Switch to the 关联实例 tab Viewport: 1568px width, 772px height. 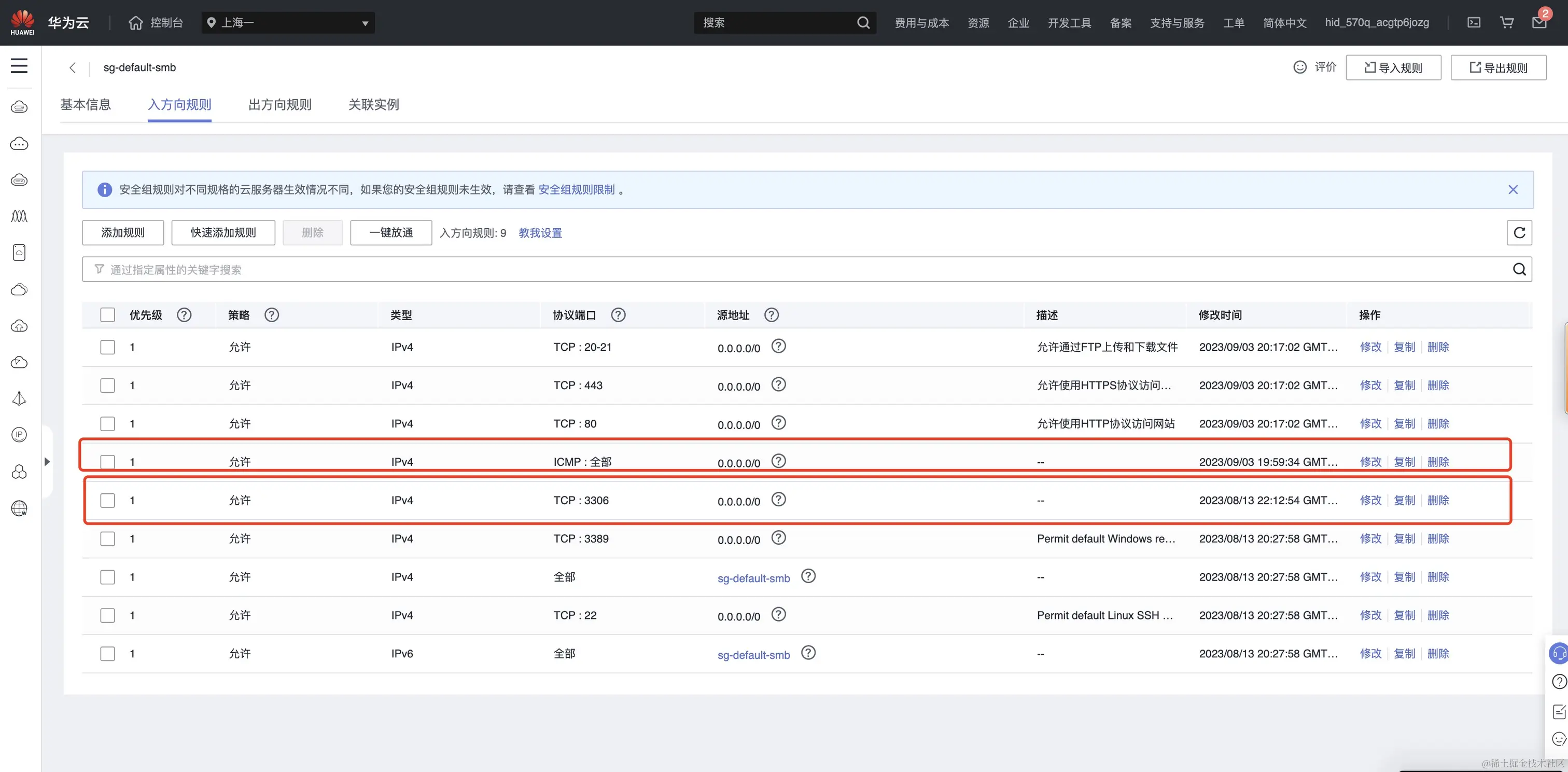[x=373, y=105]
